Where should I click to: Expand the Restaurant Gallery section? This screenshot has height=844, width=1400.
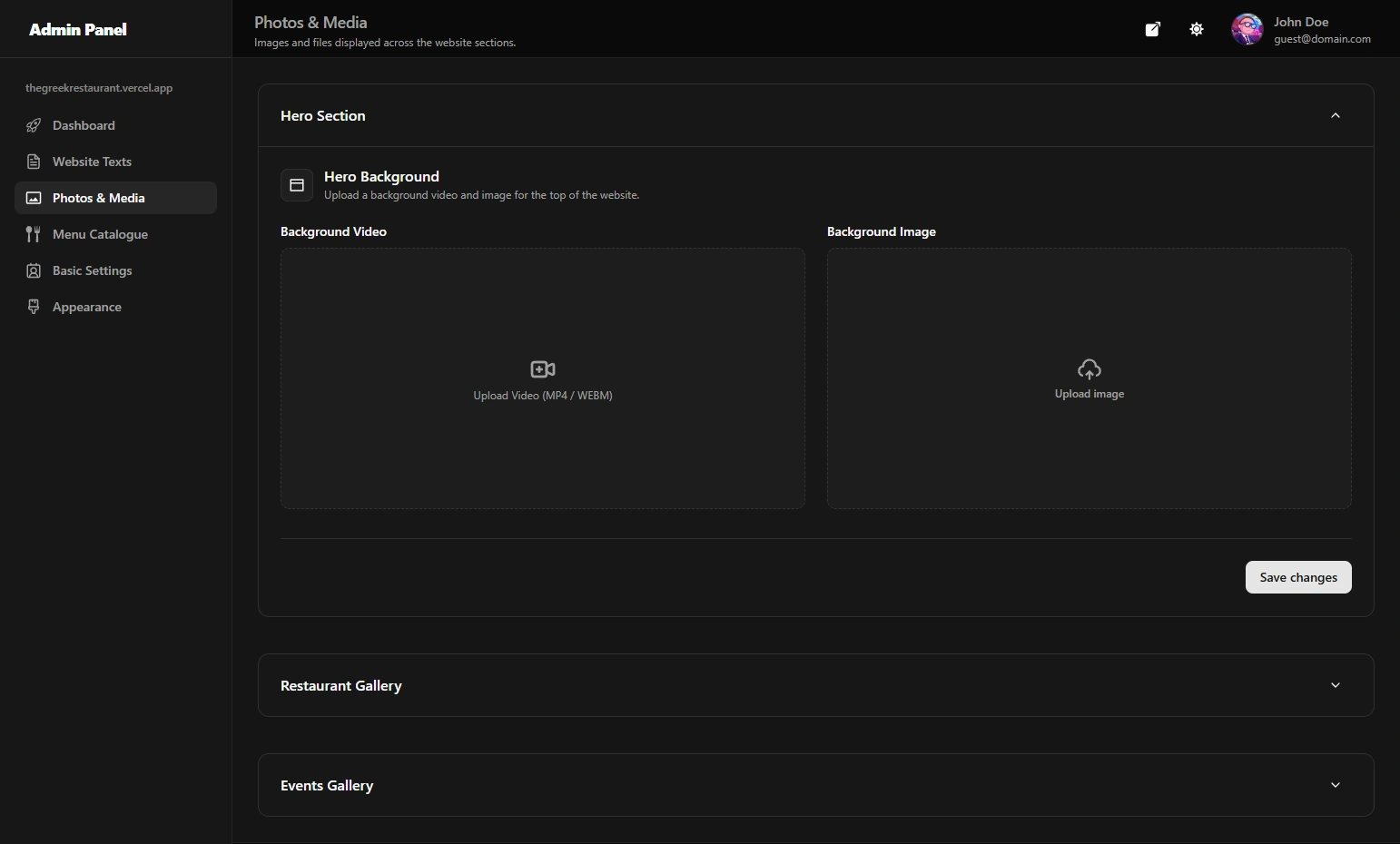[x=1335, y=685]
